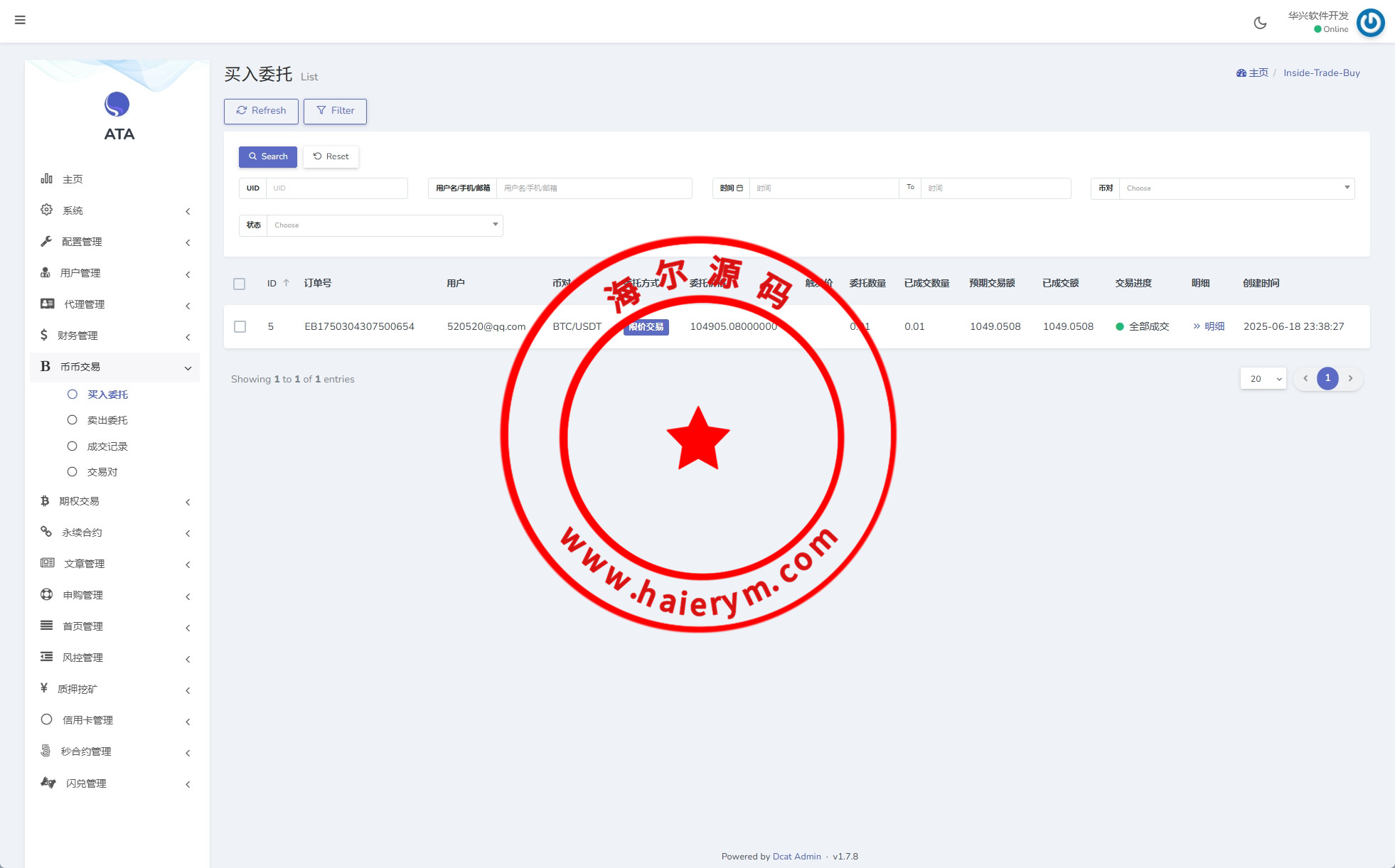Check the select-all header checkbox
This screenshot has width=1395, height=868.
point(240,284)
